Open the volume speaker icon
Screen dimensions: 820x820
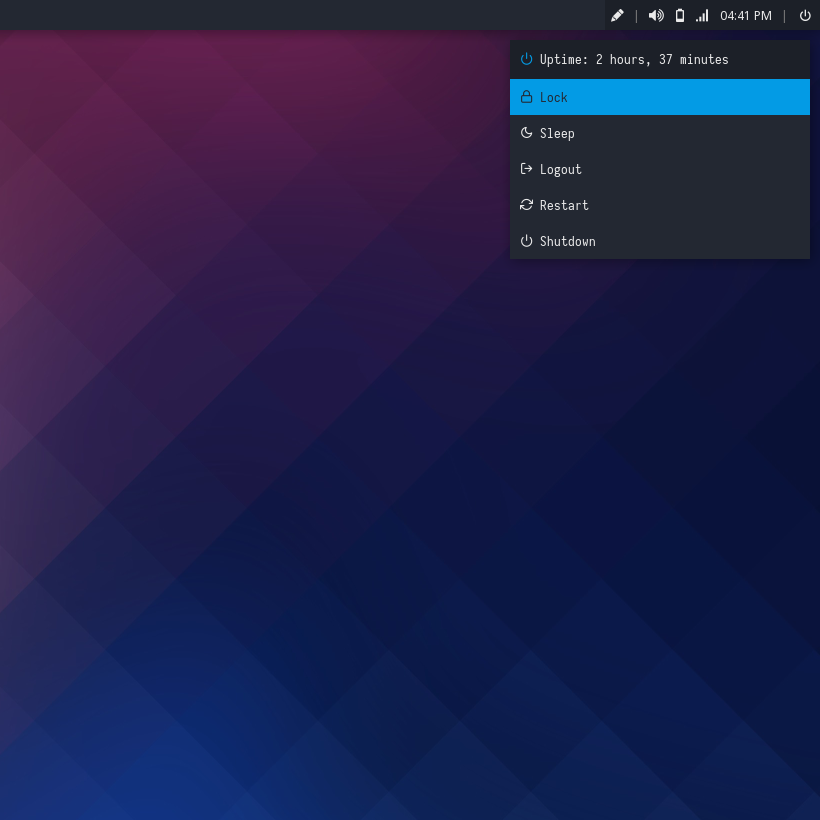pyautogui.click(x=656, y=15)
